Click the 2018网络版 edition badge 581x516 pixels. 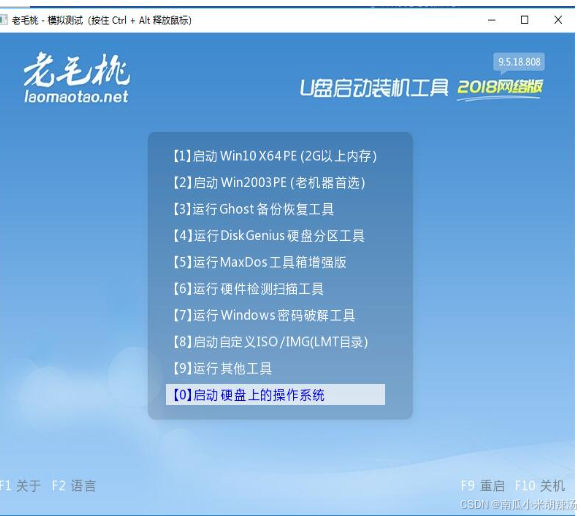[x=499, y=87]
